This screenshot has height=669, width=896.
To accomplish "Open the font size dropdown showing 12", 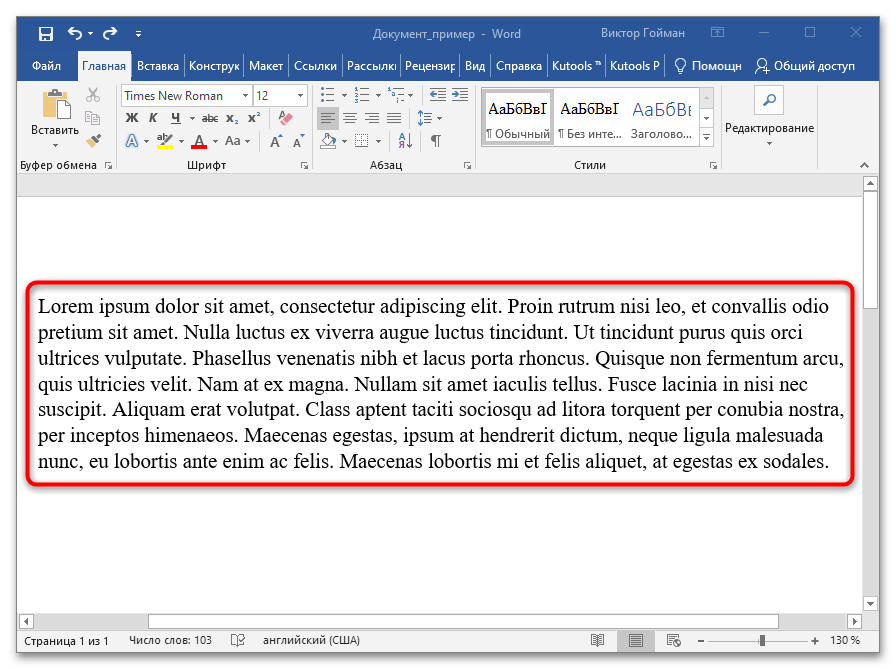I will [x=300, y=96].
